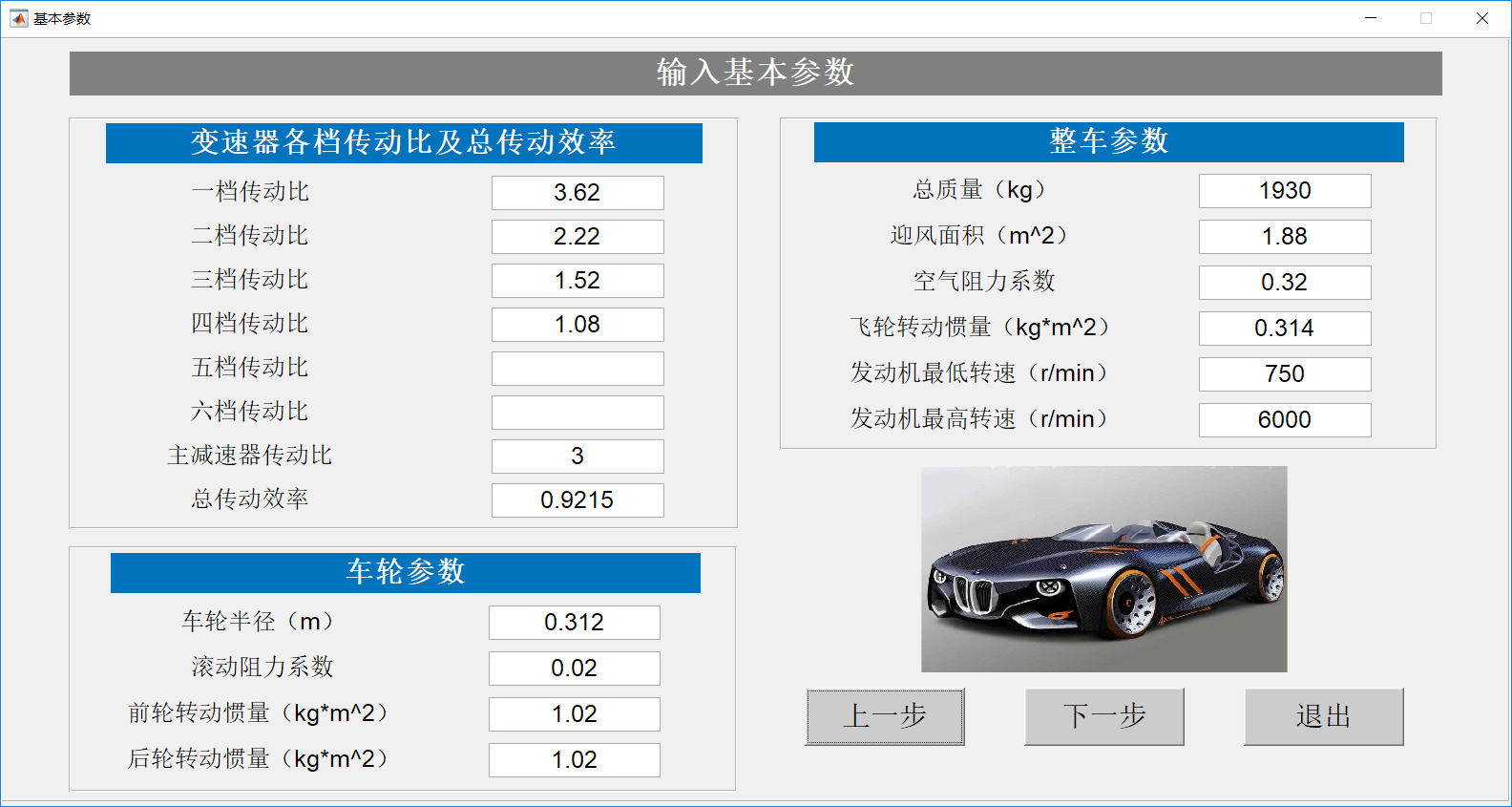The height and width of the screenshot is (807, 1512).
Task: Focus the 迎风面积 input field
Action: point(1285,237)
